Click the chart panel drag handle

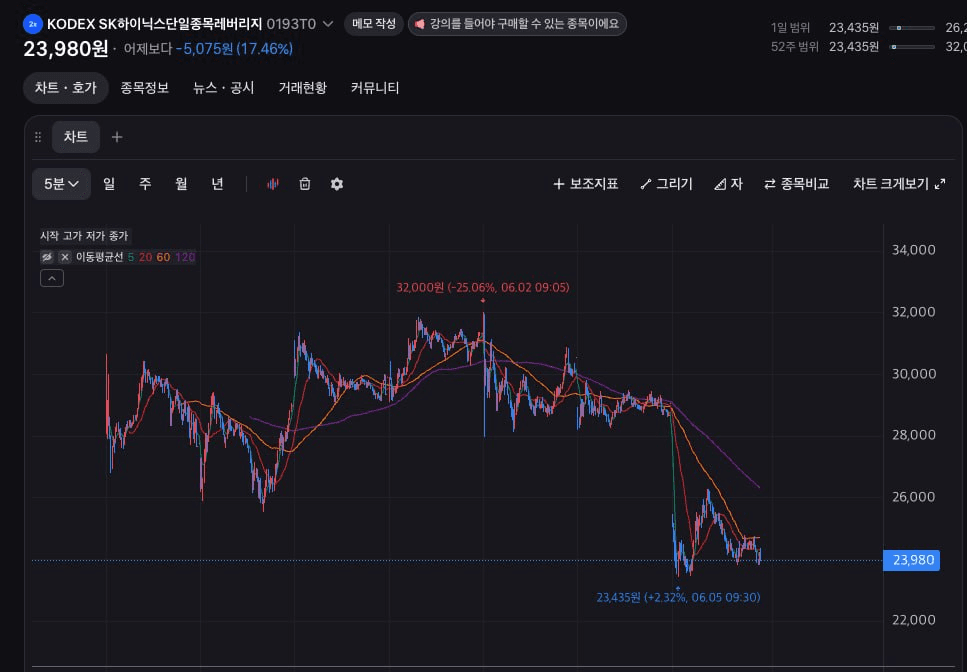pyautogui.click(x=38, y=137)
